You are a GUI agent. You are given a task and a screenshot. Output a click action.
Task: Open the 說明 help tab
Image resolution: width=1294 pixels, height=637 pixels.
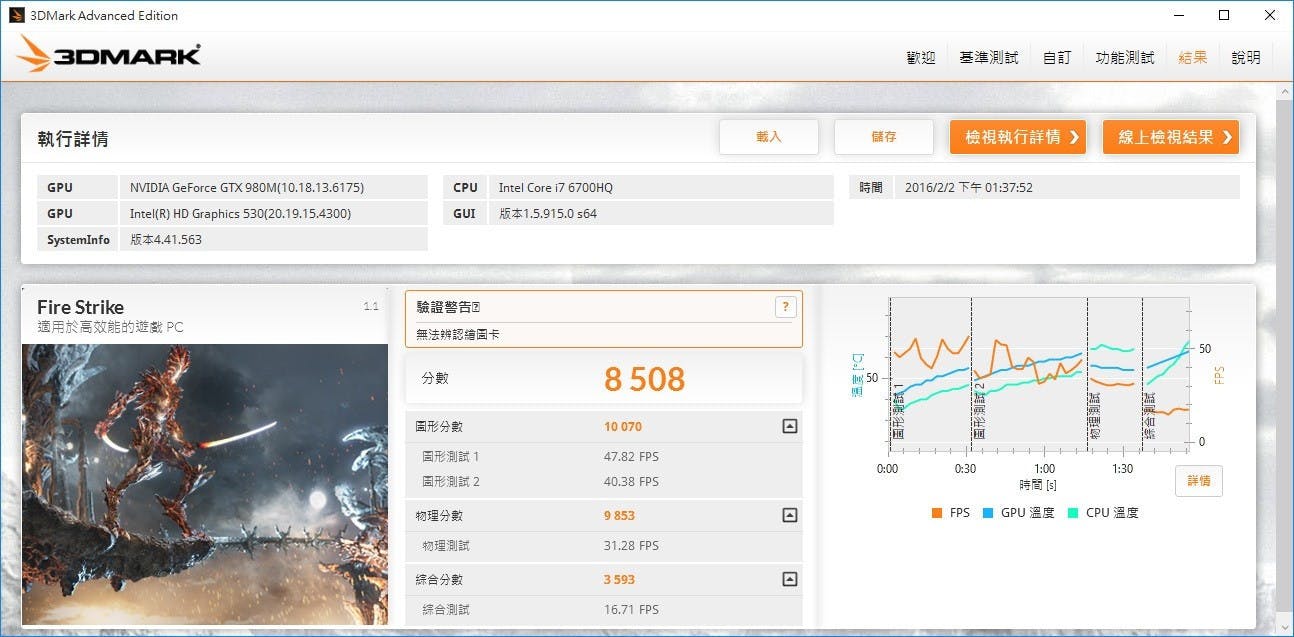1245,58
